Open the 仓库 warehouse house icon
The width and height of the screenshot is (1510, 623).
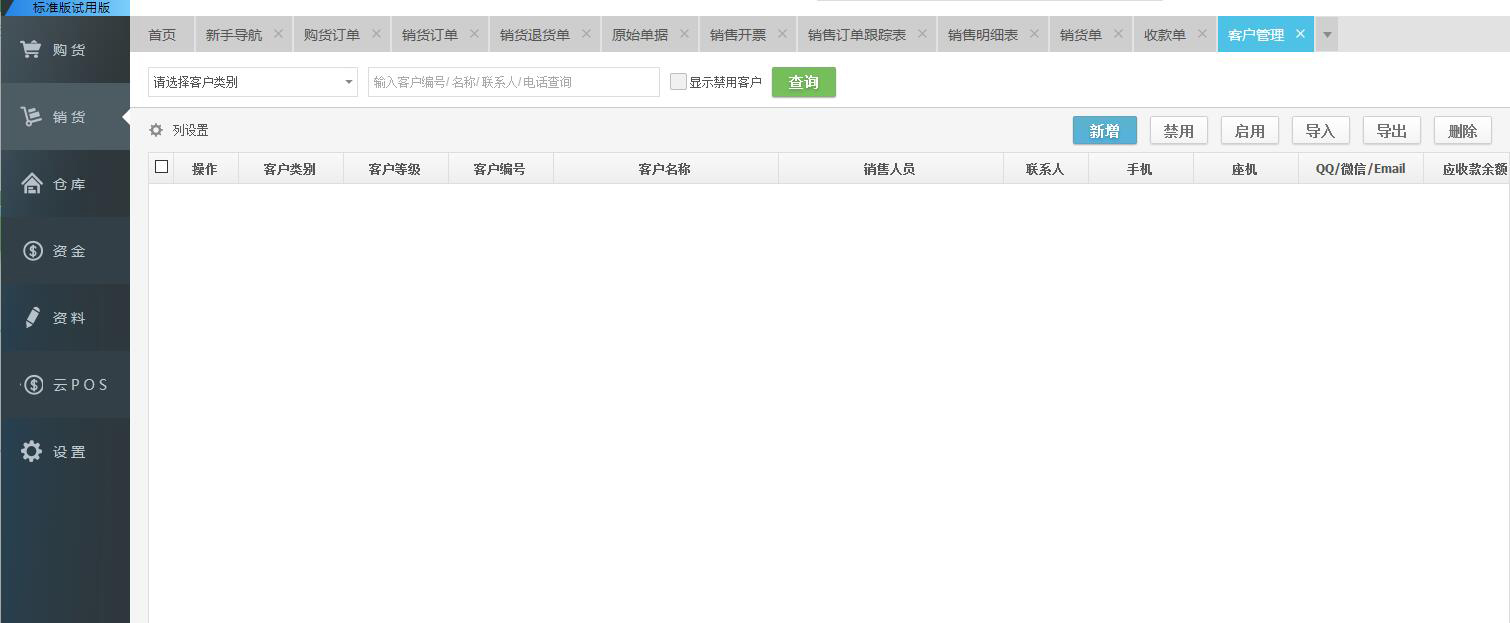31,184
